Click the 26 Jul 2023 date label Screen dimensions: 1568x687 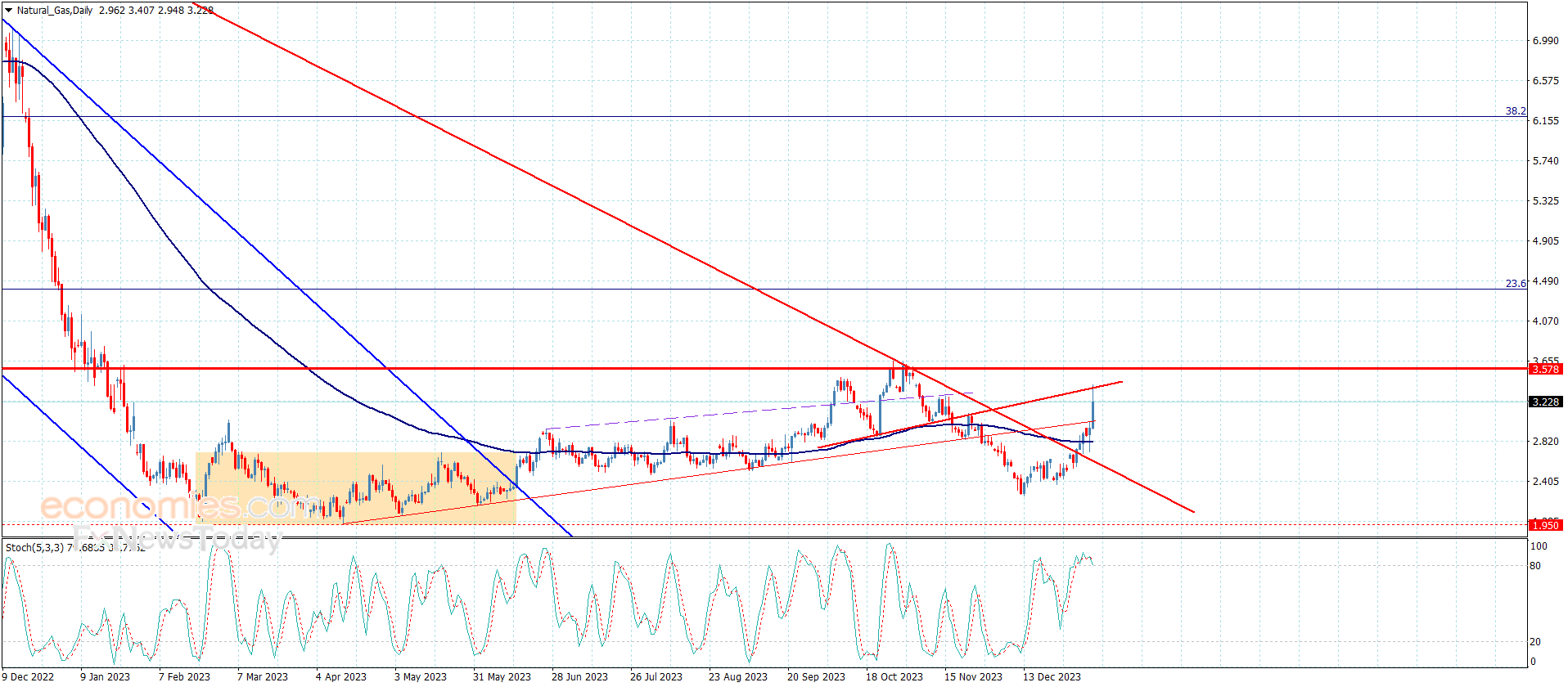coord(656,676)
